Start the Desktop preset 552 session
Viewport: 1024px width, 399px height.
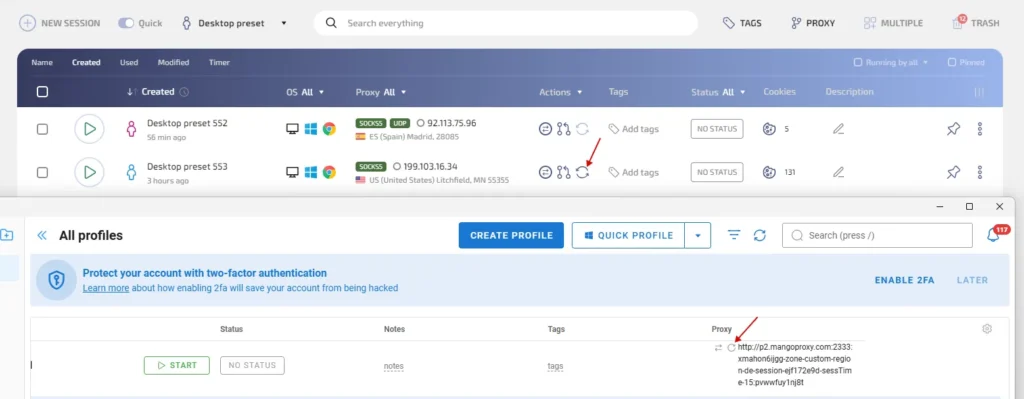tap(89, 129)
